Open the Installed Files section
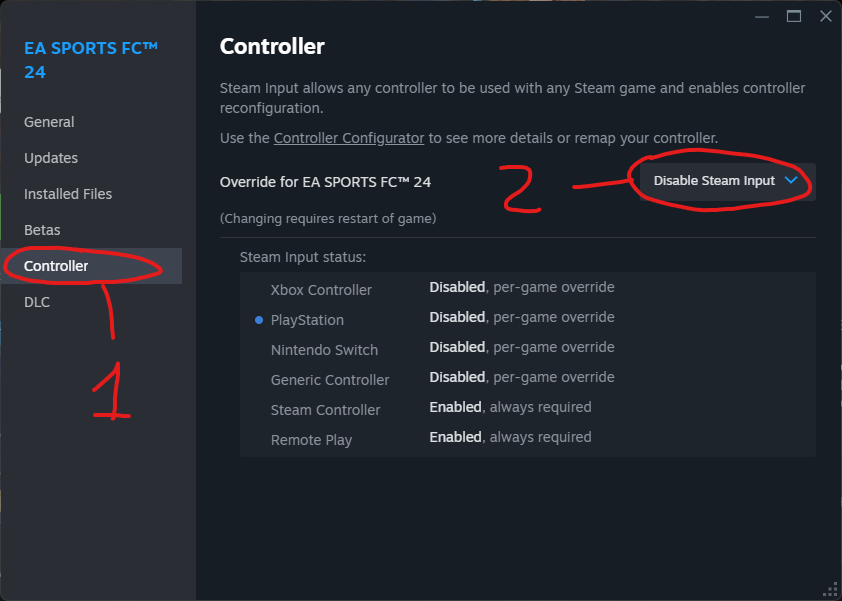The width and height of the screenshot is (842, 601). tap(68, 194)
